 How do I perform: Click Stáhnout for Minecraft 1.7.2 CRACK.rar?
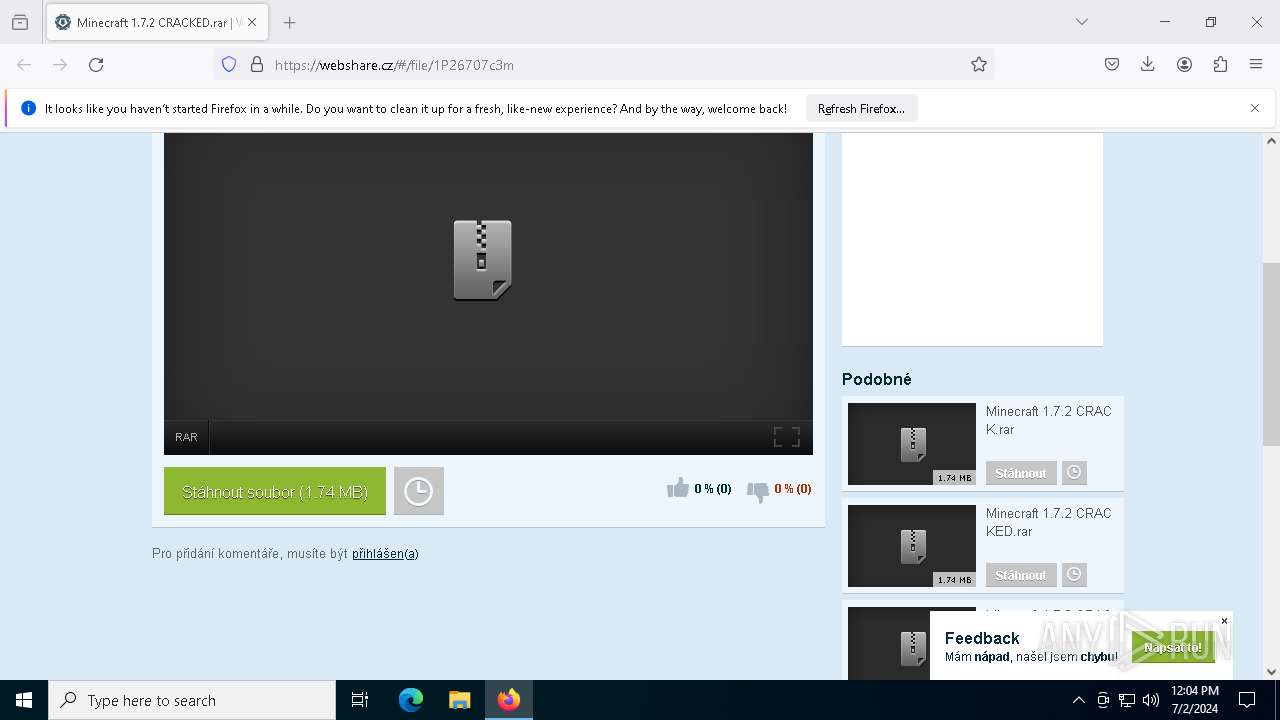1021,473
